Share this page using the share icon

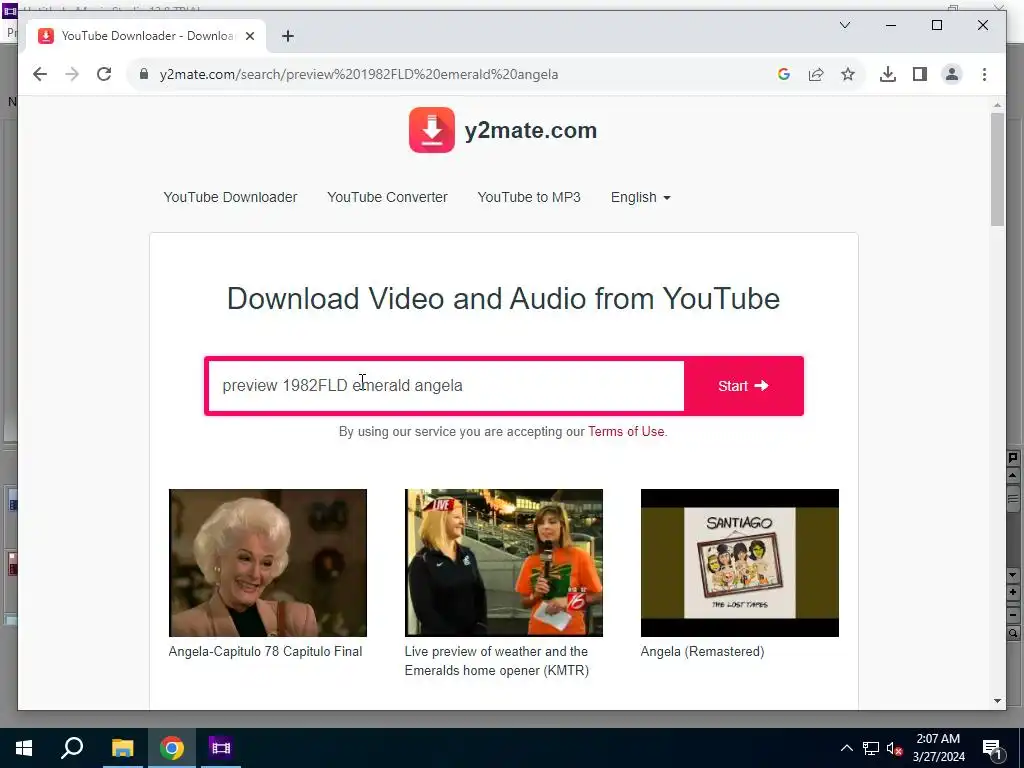816,74
